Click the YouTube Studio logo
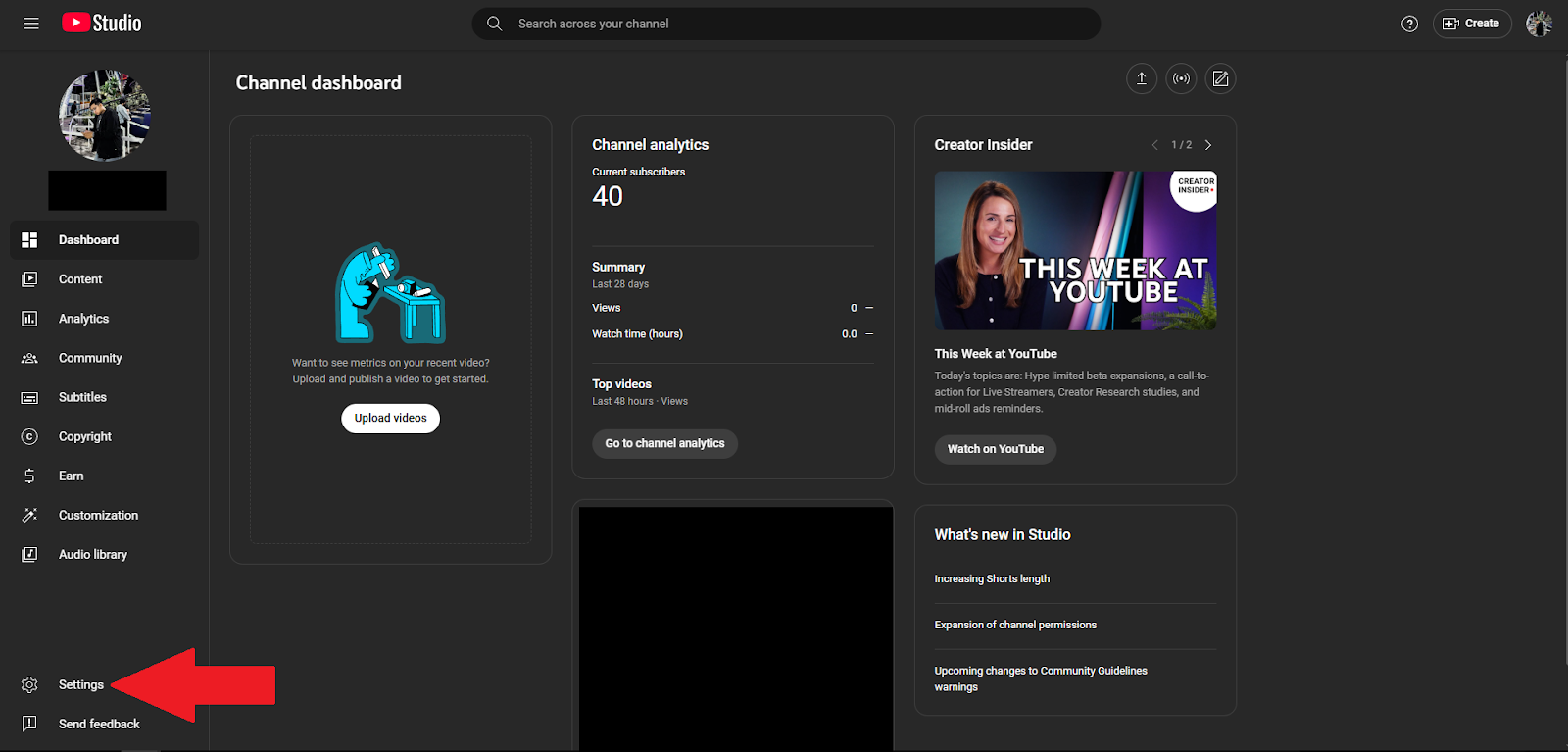The width and height of the screenshot is (1568, 752). tap(102, 23)
